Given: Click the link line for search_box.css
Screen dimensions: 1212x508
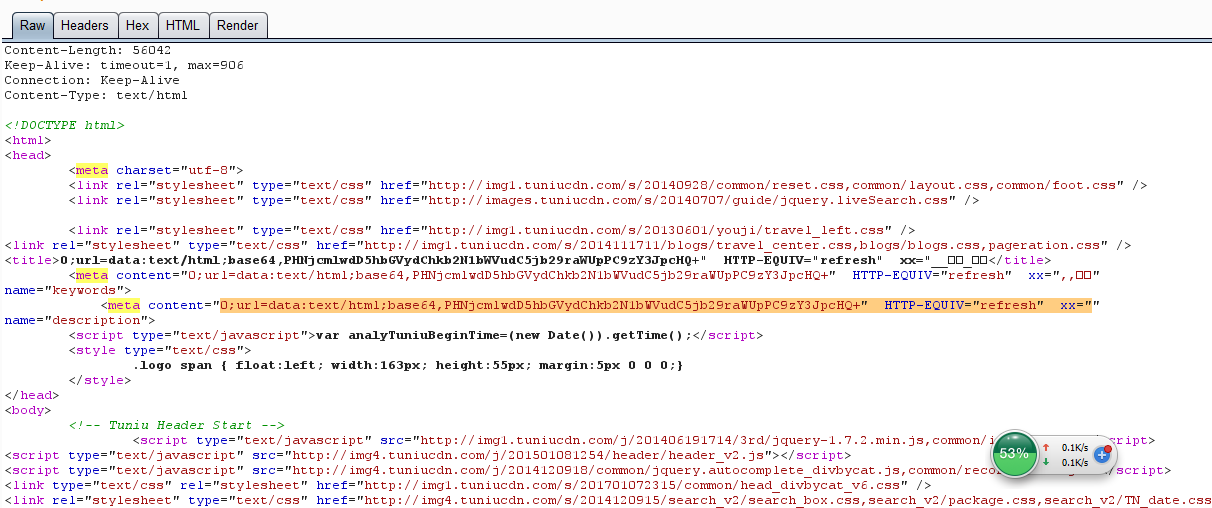Looking at the screenshot, I should (x=608, y=500).
